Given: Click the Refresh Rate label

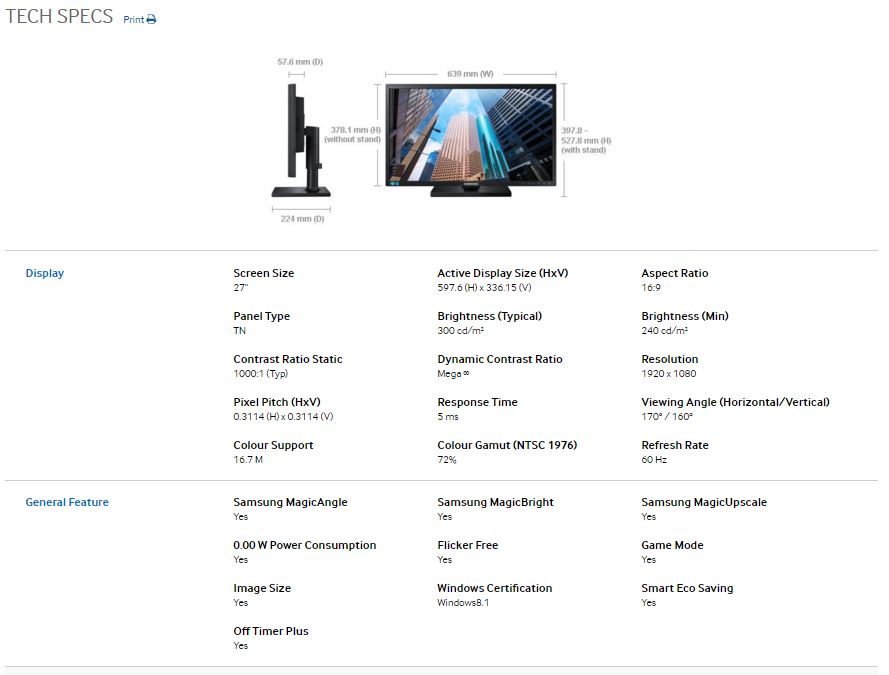Looking at the screenshot, I should pyautogui.click(x=674, y=445).
